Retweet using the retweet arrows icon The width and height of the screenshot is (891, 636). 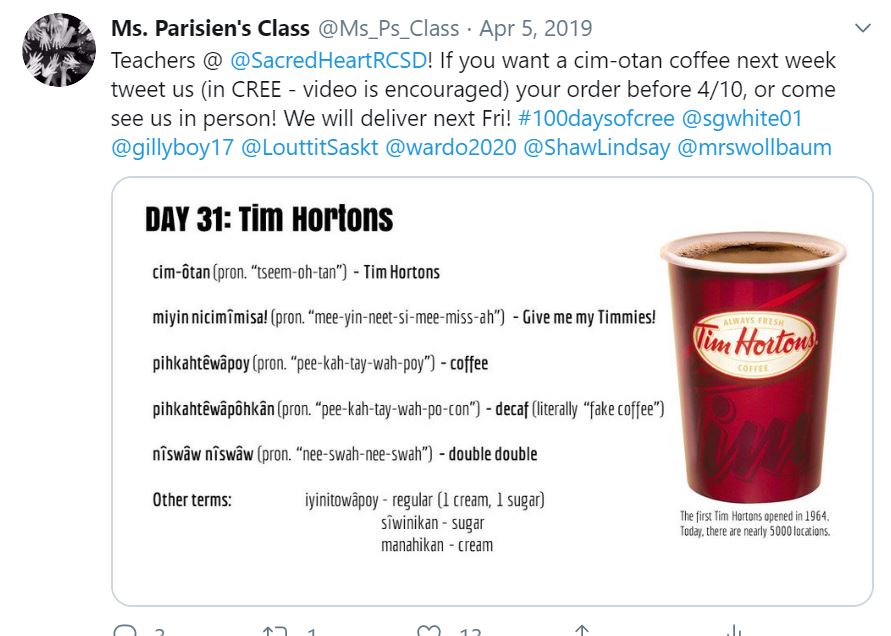274,630
